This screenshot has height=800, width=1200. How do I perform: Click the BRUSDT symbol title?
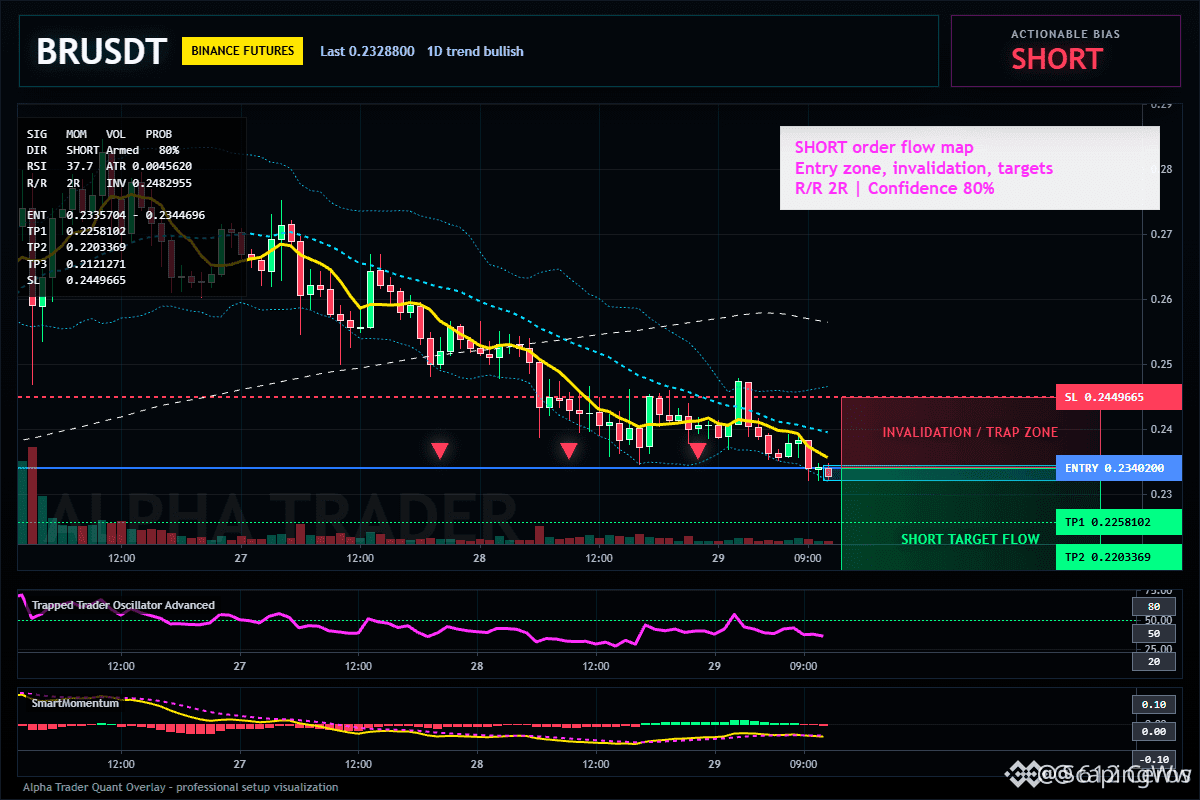click(x=101, y=51)
